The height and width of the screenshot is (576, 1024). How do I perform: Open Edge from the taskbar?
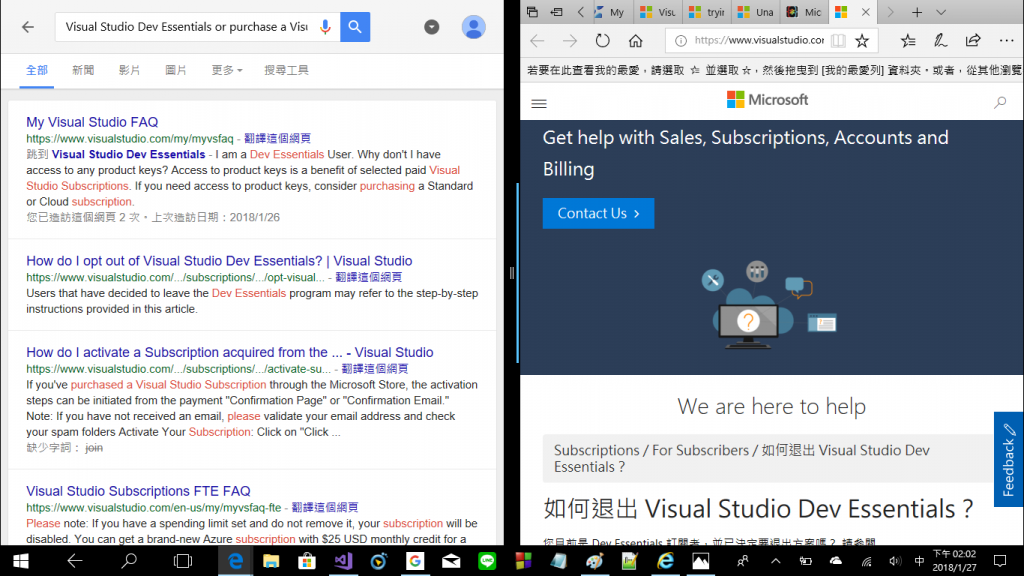pyautogui.click(x=235, y=561)
